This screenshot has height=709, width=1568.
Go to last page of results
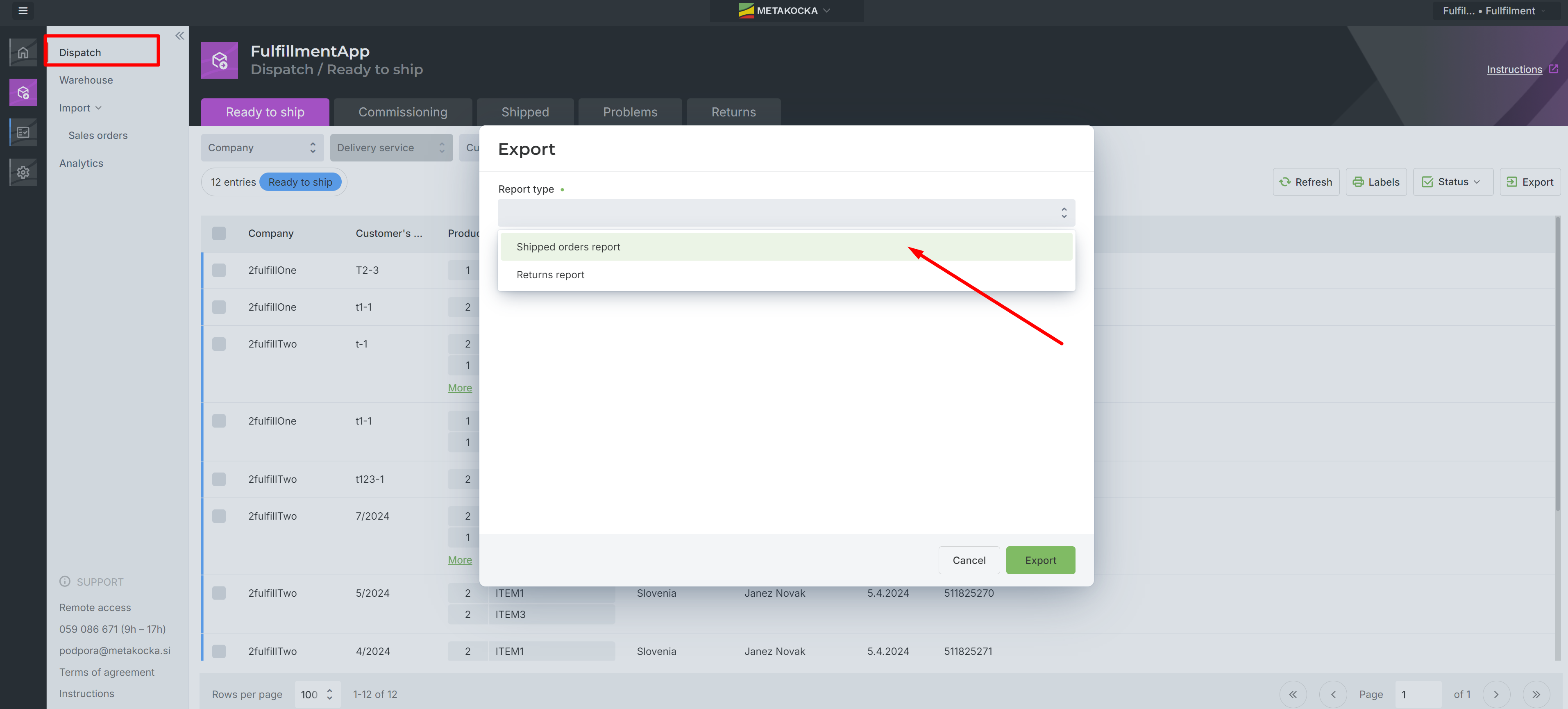1536,694
